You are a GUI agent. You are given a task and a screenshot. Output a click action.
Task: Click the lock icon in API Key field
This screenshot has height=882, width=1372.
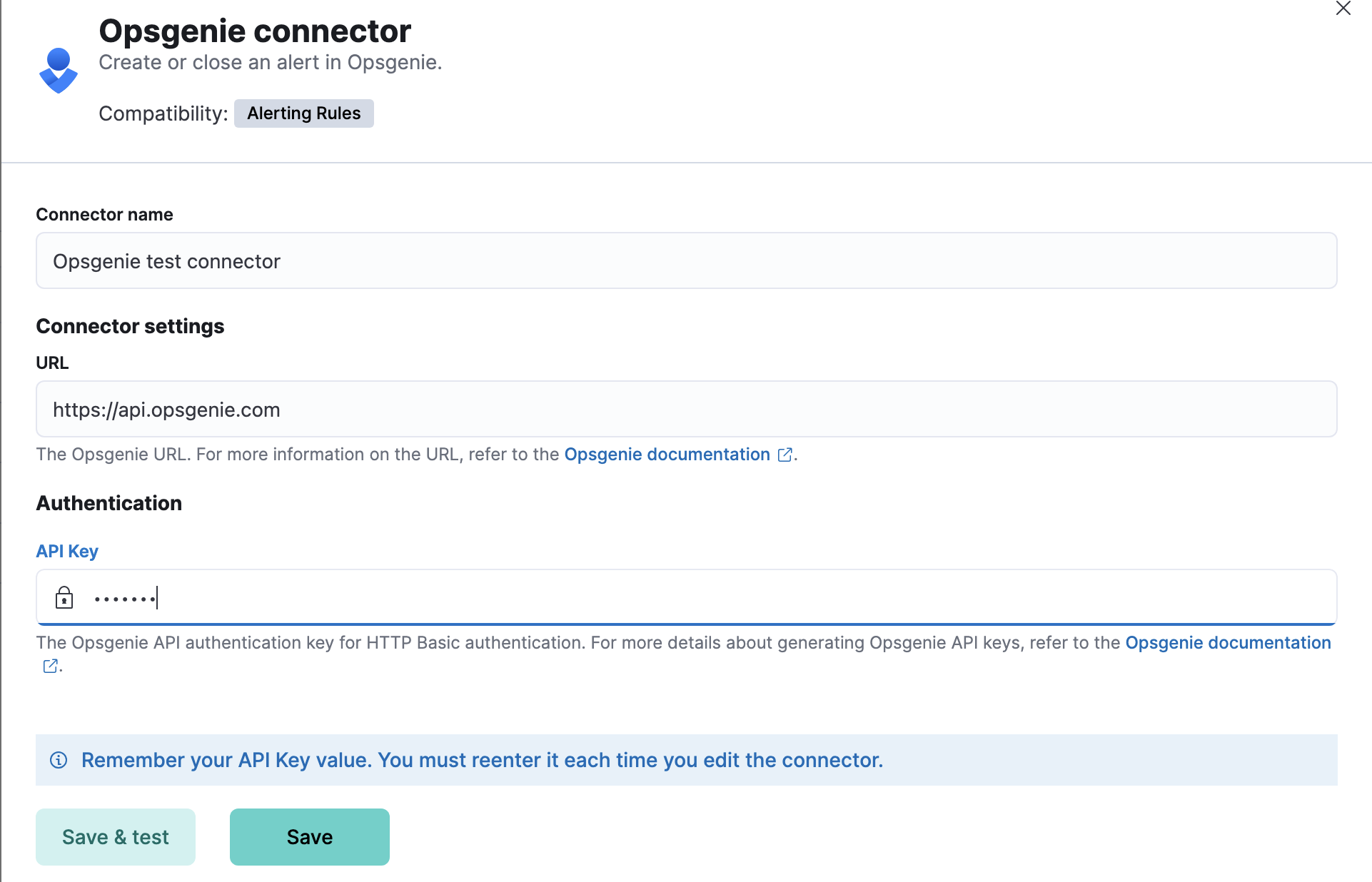click(x=65, y=597)
